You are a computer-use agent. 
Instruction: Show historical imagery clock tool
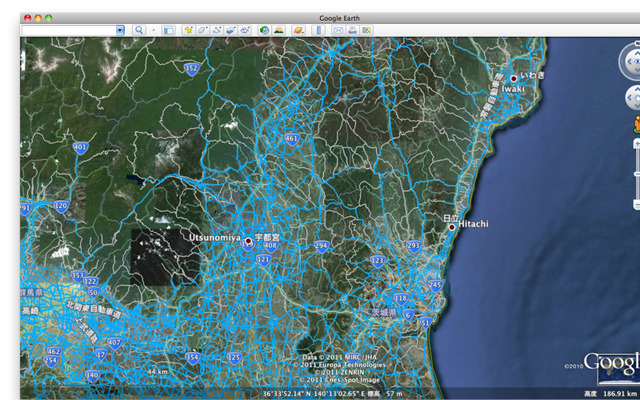tap(264, 30)
